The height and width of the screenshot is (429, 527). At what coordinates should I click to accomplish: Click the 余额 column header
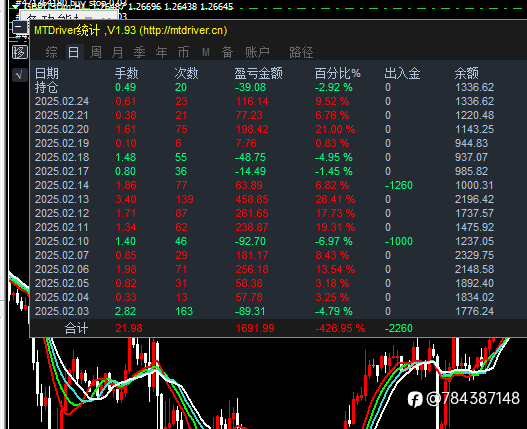point(467,73)
